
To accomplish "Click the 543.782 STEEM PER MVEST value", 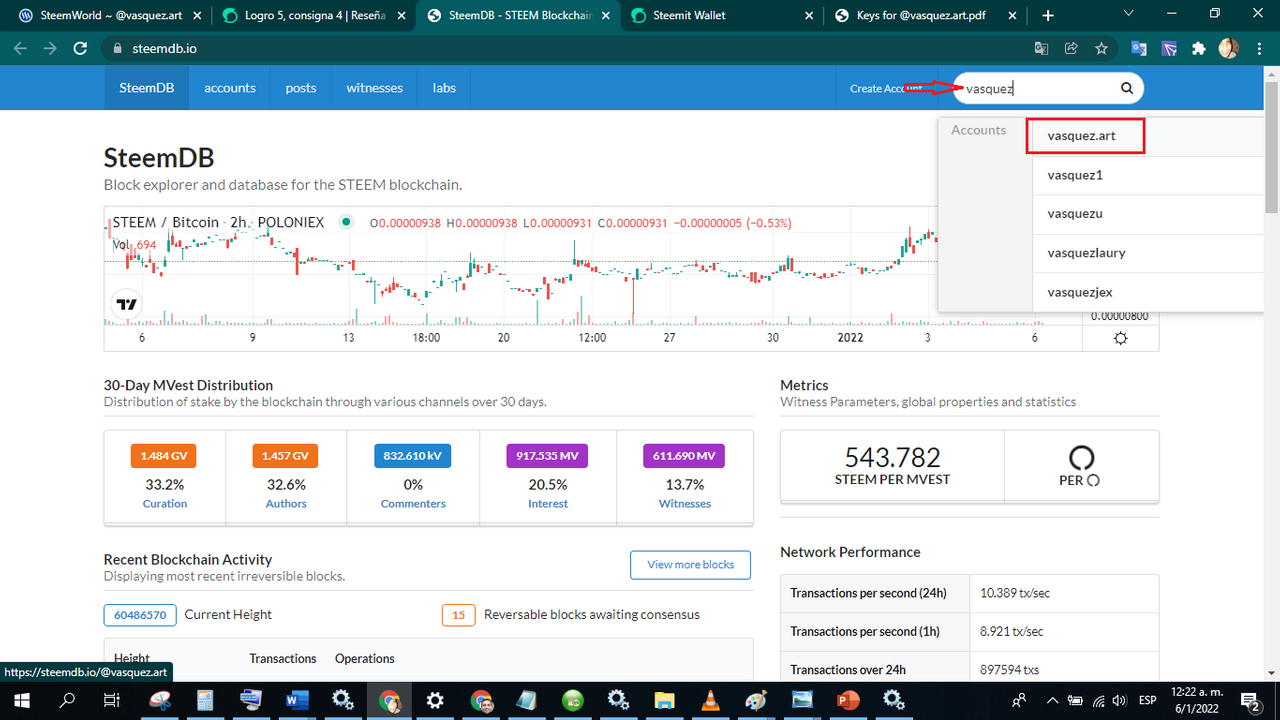I will click(893, 458).
